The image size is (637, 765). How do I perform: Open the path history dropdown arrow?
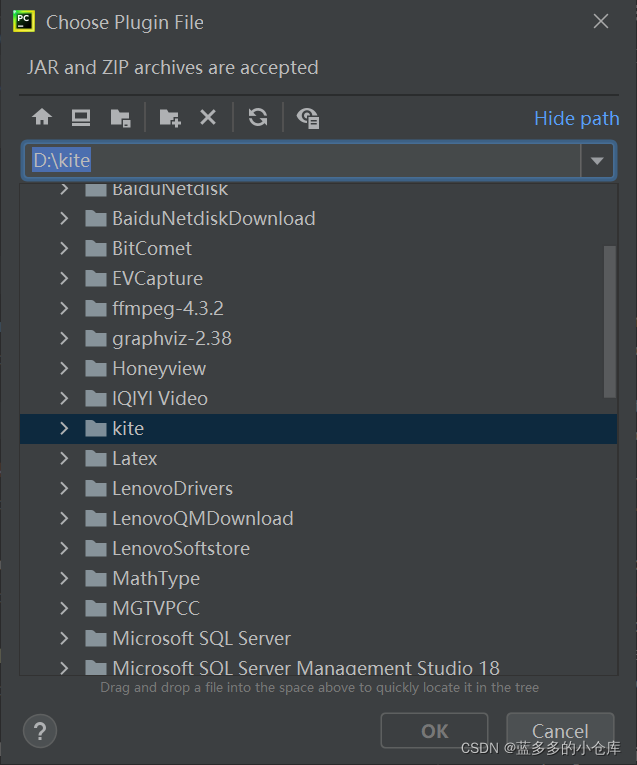click(x=597, y=160)
